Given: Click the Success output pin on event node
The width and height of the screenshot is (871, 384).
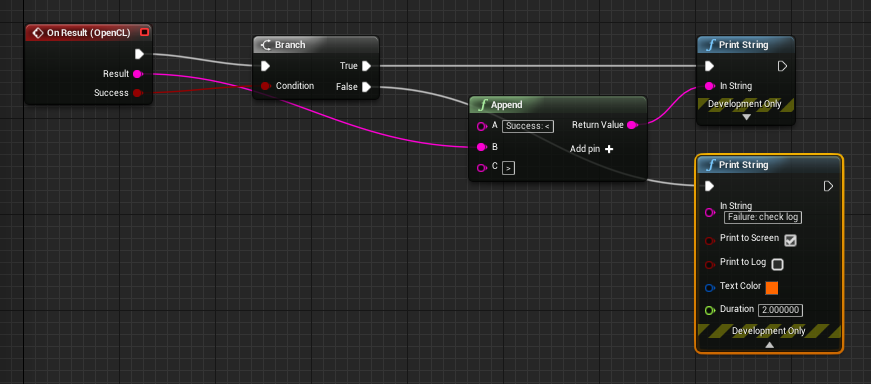Looking at the screenshot, I should pos(138,93).
